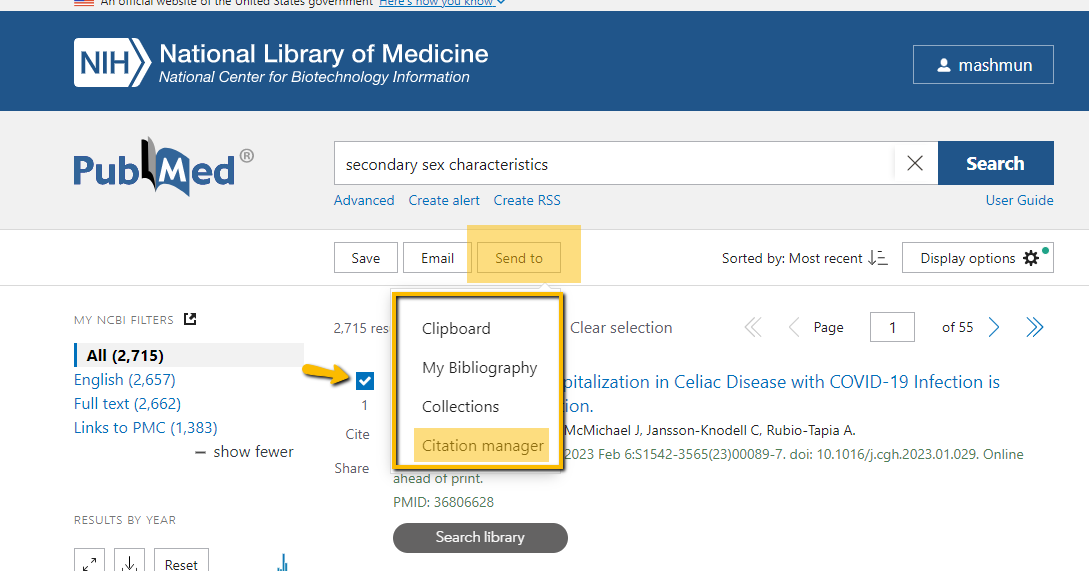Viewport: 1089px width, 571px height.
Task: Click the Sorted by: Most recent label
Action: [x=792, y=258]
